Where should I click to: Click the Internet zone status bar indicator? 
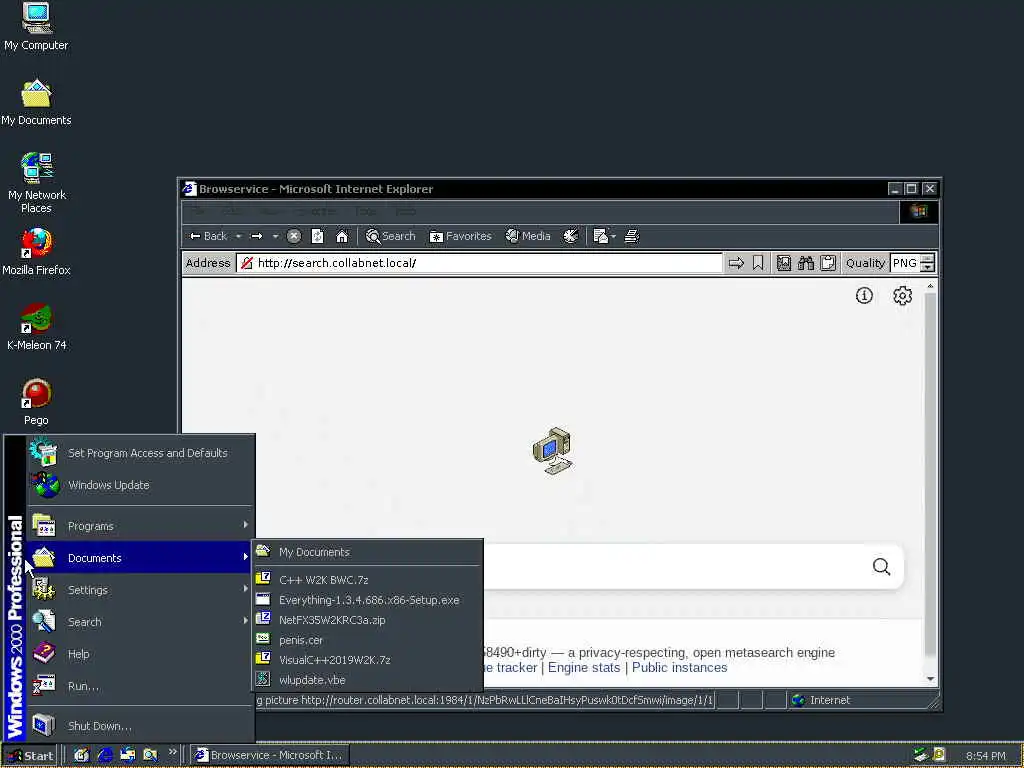(x=822, y=700)
